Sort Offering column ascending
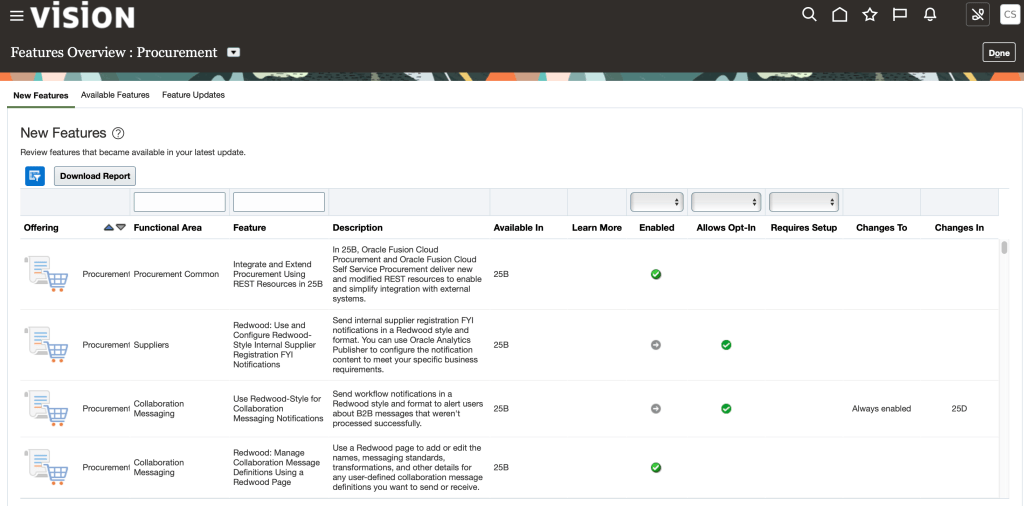The height and width of the screenshot is (506, 1024). click(109, 227)
